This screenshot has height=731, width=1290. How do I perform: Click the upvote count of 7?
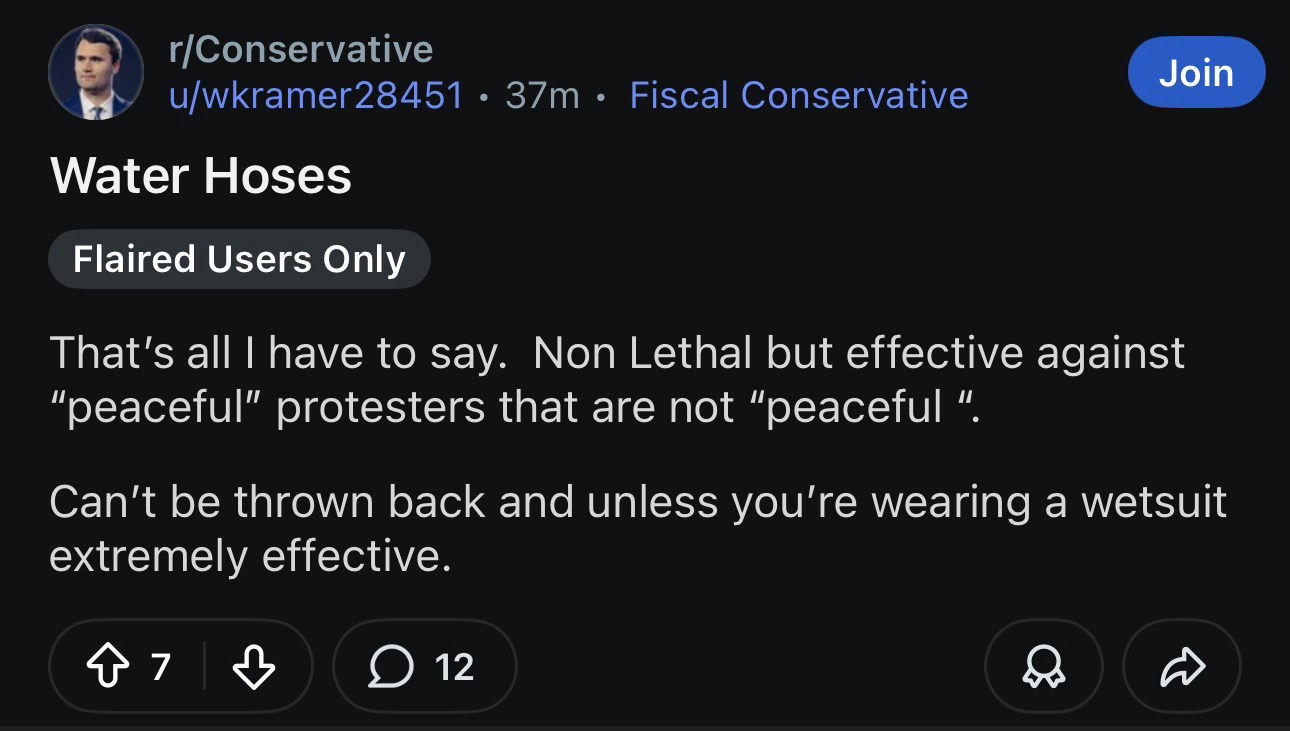coord(160,667)
